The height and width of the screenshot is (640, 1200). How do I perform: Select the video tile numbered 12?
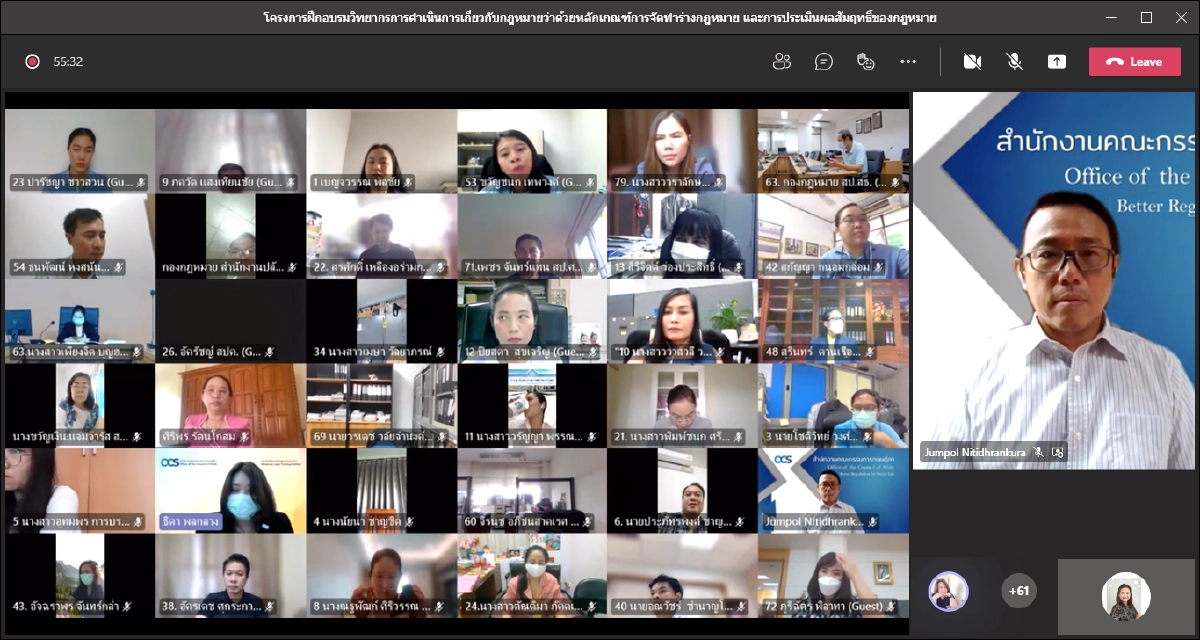[x=532, y=320]
